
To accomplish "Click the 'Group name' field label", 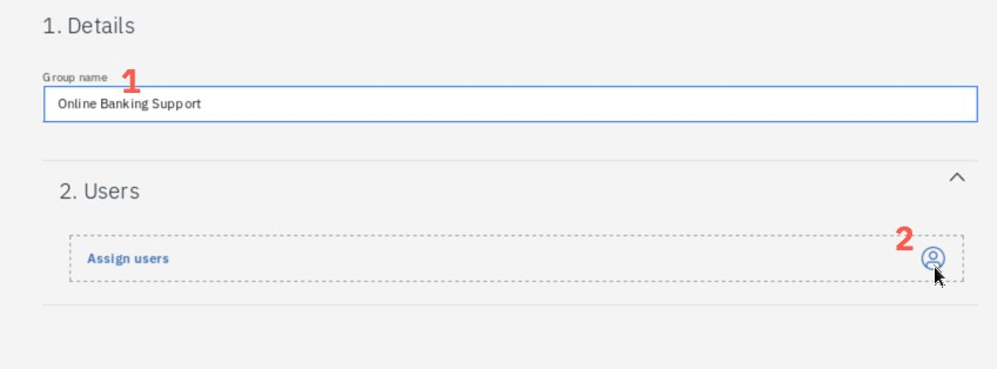I will [x=75, y=78].
